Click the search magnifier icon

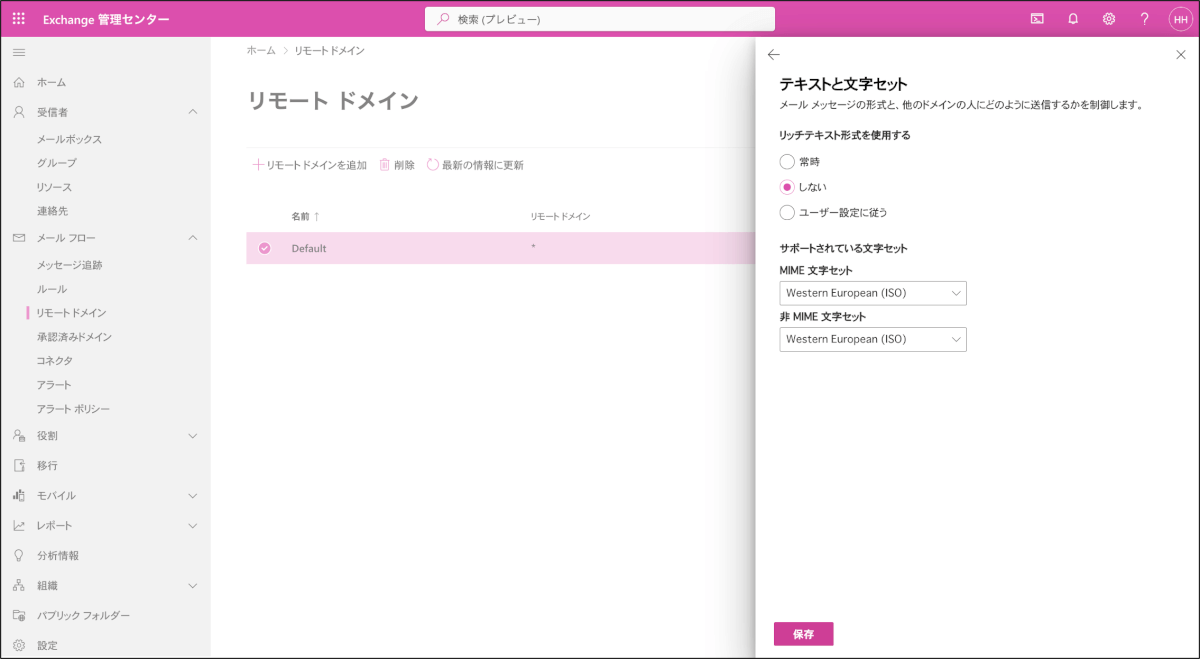pos(443,19)
